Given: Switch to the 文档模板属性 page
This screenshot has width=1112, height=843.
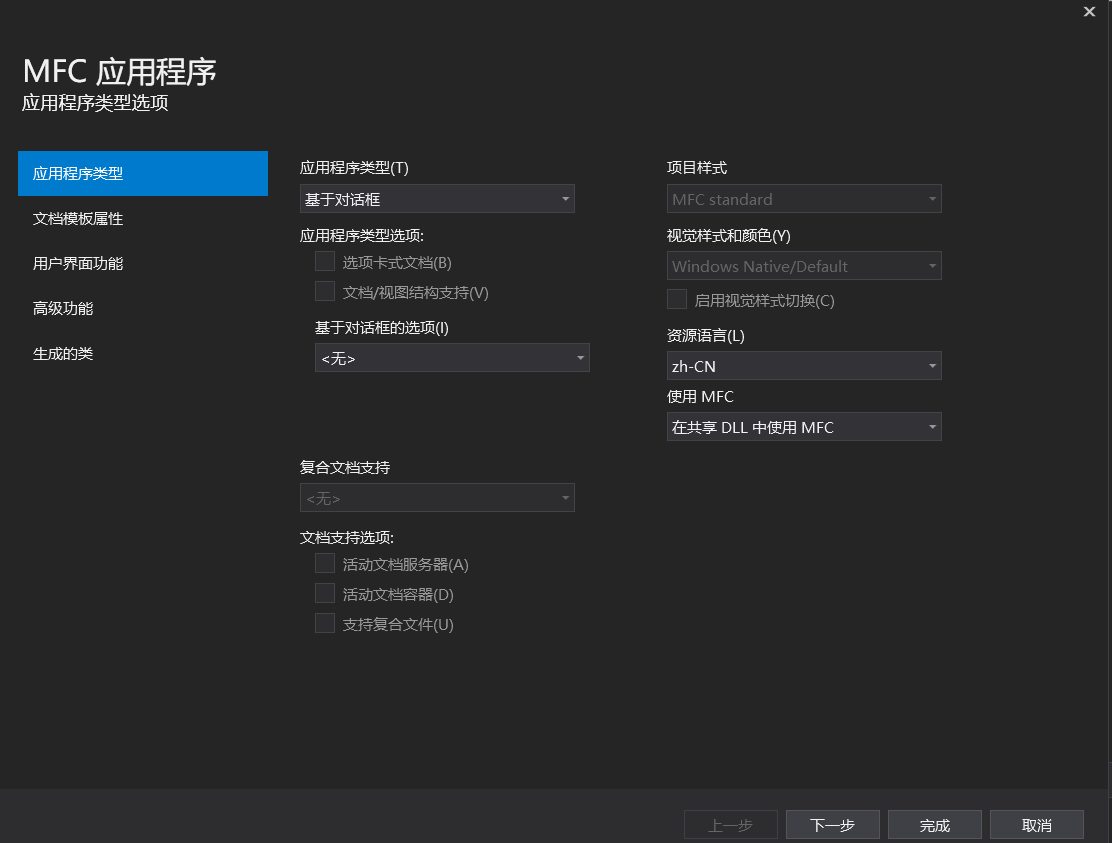Looking at the screenshot, I should pos(77,218).
